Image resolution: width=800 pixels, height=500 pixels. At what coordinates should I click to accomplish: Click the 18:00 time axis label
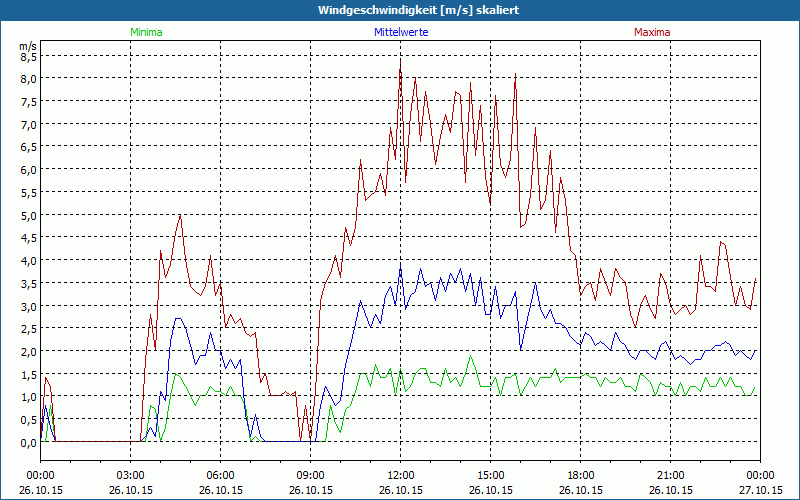click(581, 475)
